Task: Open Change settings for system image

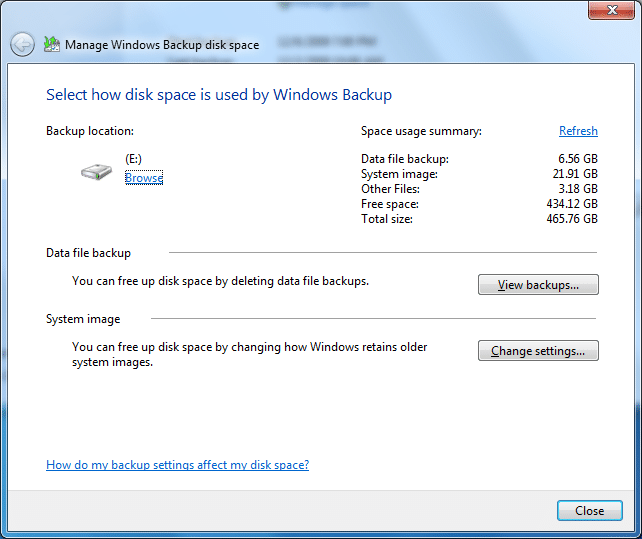Action: click(x=538, y=351)
